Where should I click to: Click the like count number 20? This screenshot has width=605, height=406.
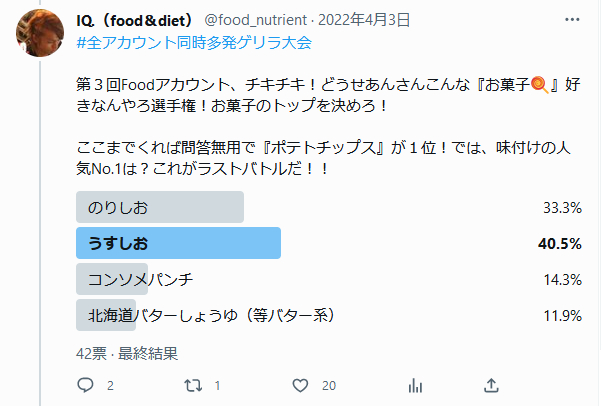329,386
